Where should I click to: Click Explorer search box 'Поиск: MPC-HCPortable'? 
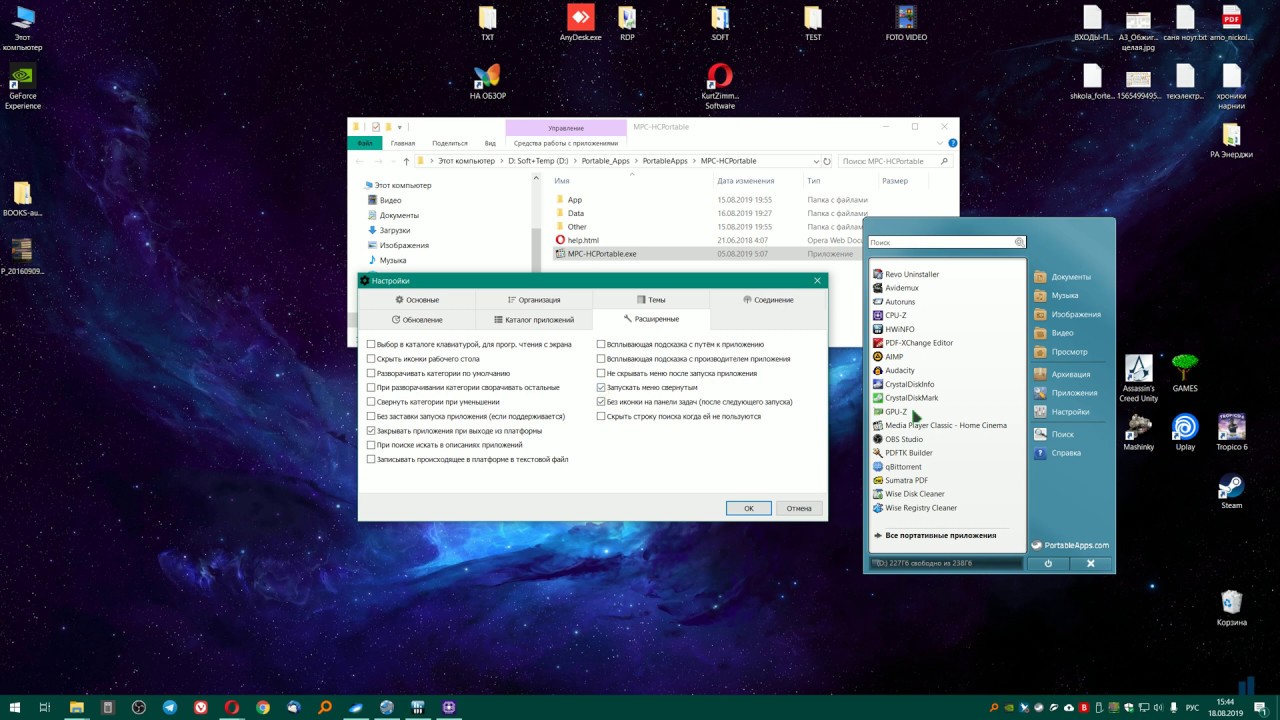point(894,161)
